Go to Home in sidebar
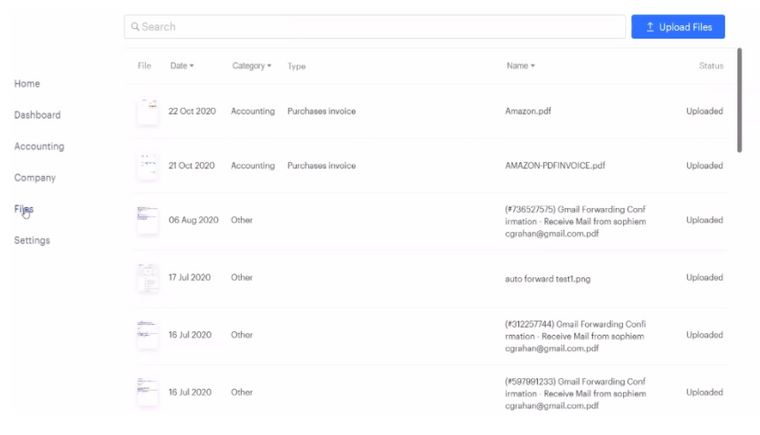The height and width of the screenshot is (435, 760). coord(27,84)
